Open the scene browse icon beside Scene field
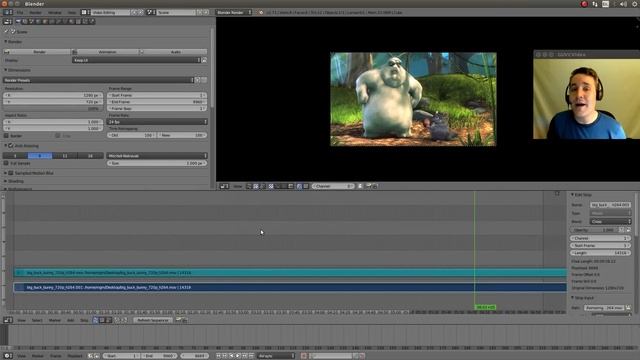The width and height of the screenshot is (640, 360). pyautogui.click(x=151, y=12)
